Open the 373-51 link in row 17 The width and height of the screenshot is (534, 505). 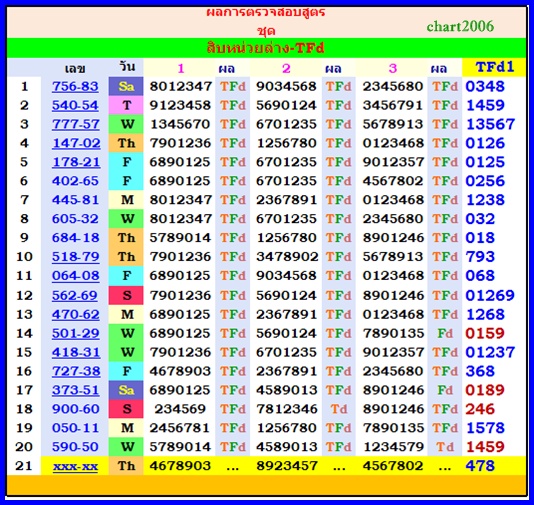(76, 390)
